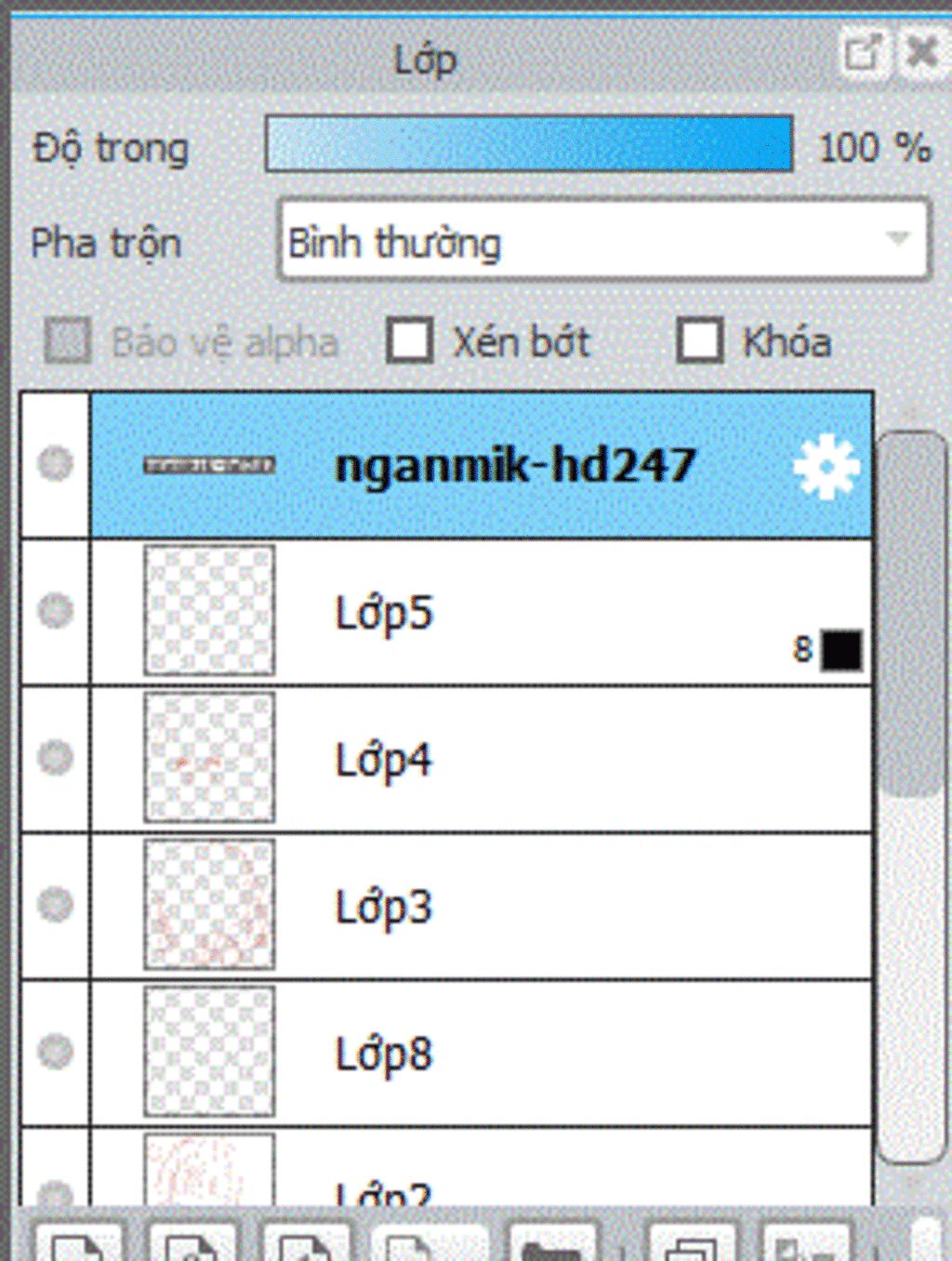Open the Pha trộn blend mode dropdown
The image size is (952, 1261).
click(602, 240)
